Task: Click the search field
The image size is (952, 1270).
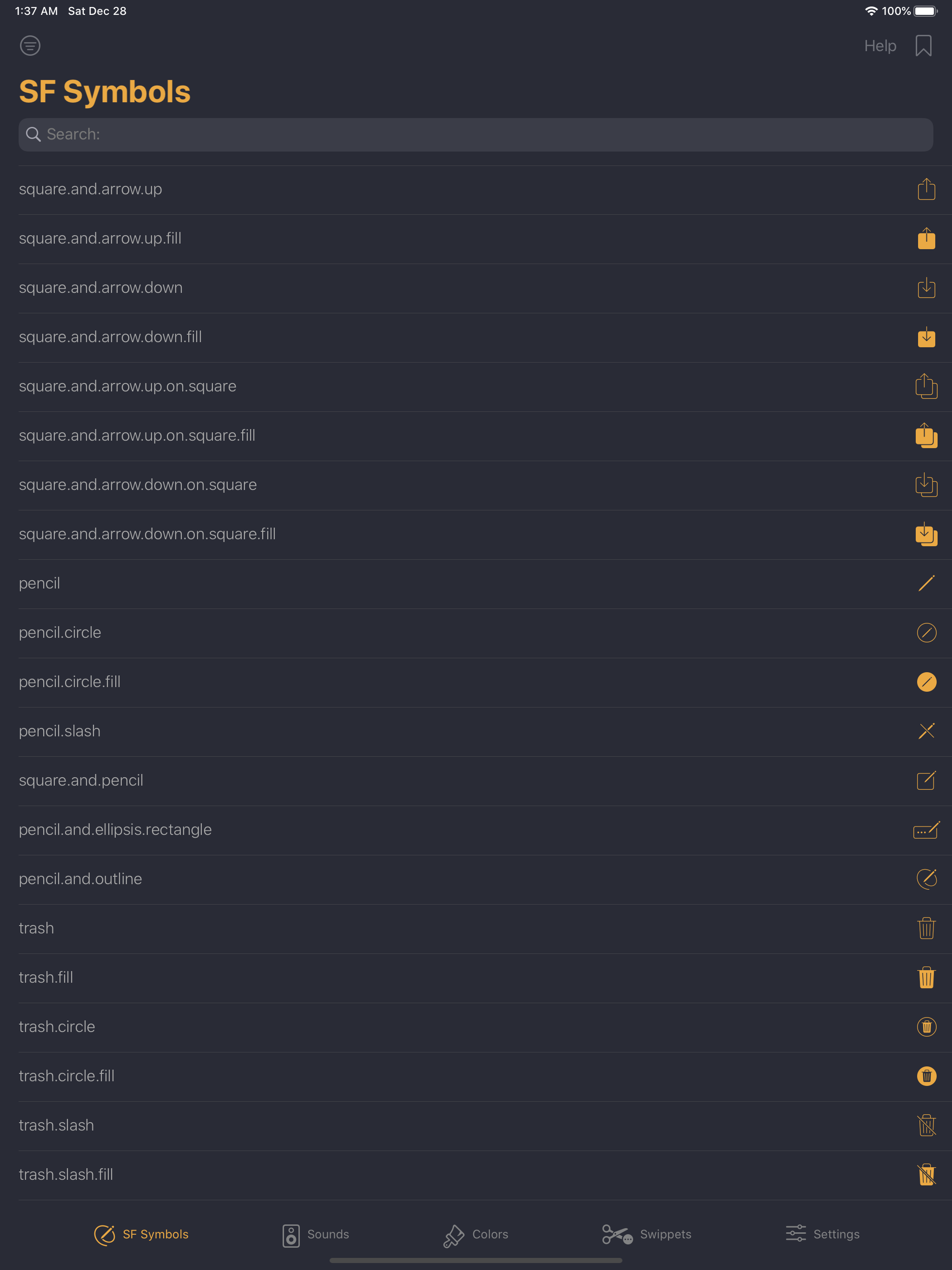Action: click(x=476, y=134)
